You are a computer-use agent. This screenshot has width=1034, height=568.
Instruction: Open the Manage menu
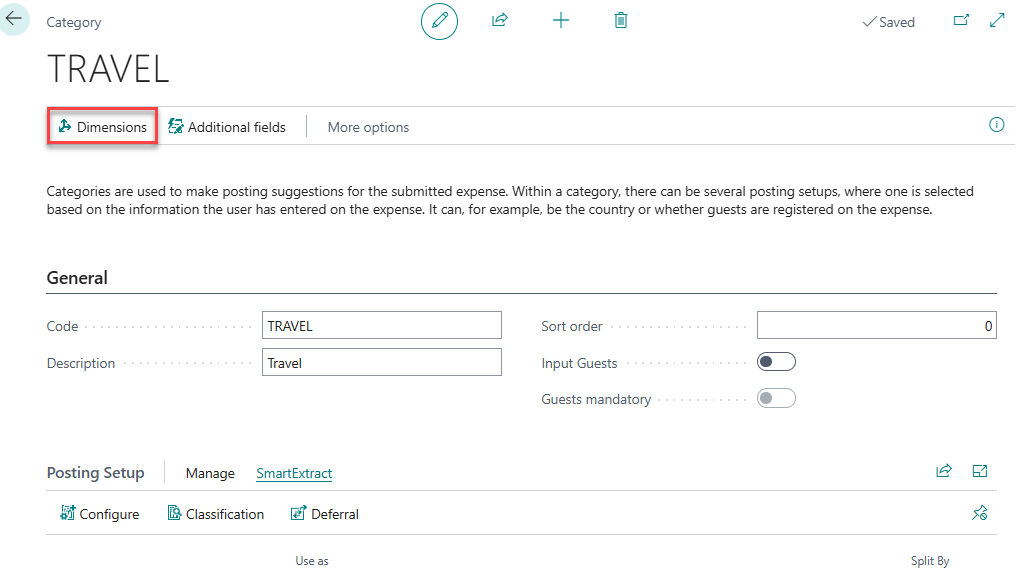[x=210, y=473]
